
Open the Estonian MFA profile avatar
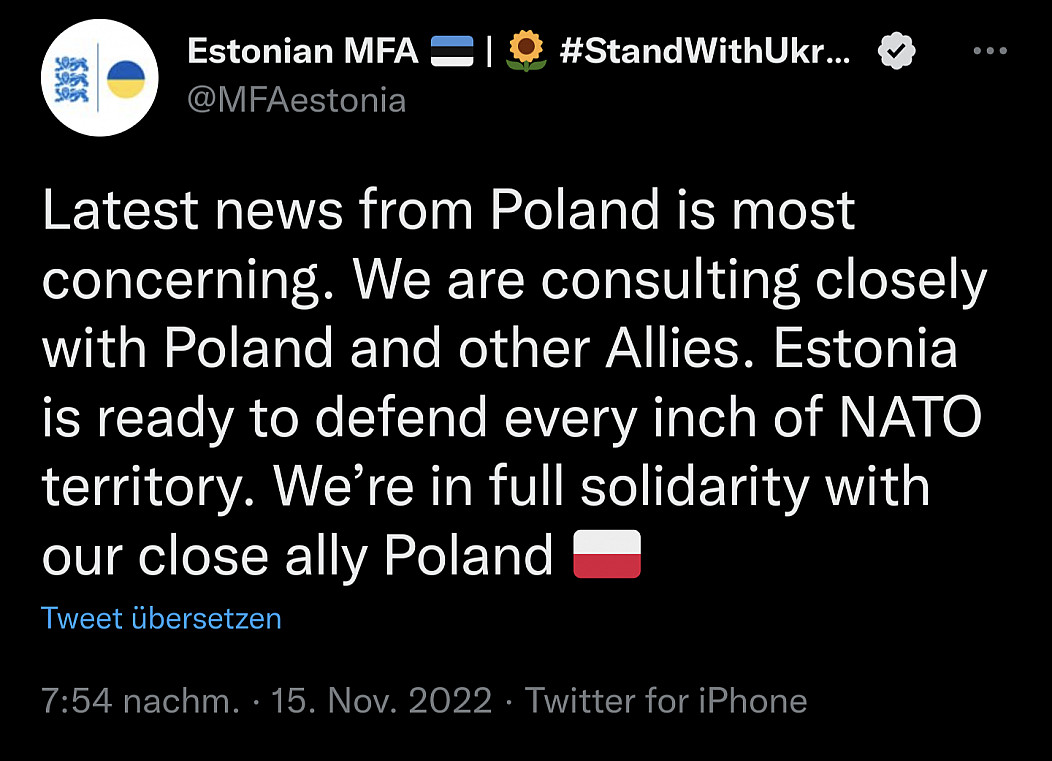[x=98, y=77]
